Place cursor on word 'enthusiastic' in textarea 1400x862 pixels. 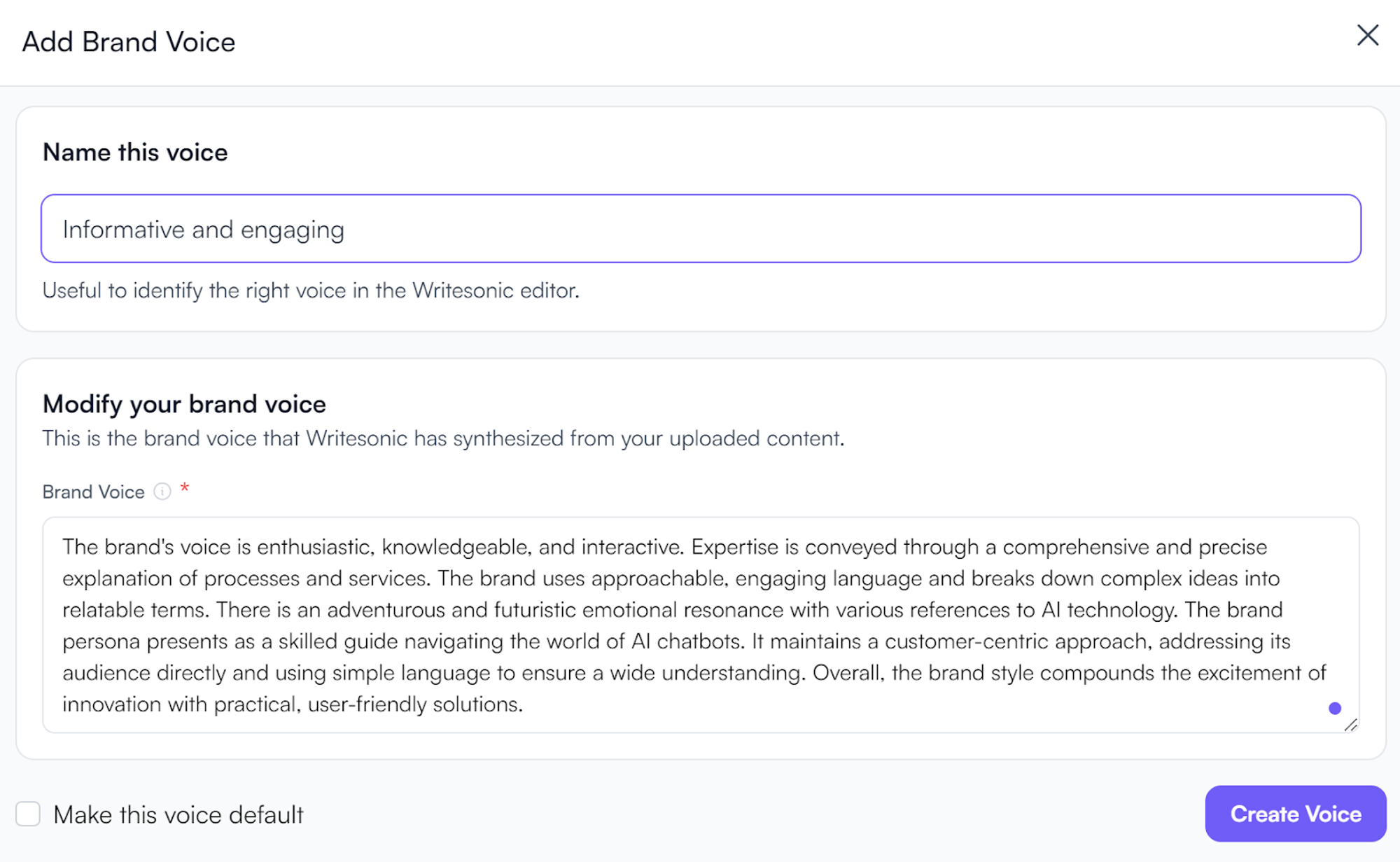point(314,547)
